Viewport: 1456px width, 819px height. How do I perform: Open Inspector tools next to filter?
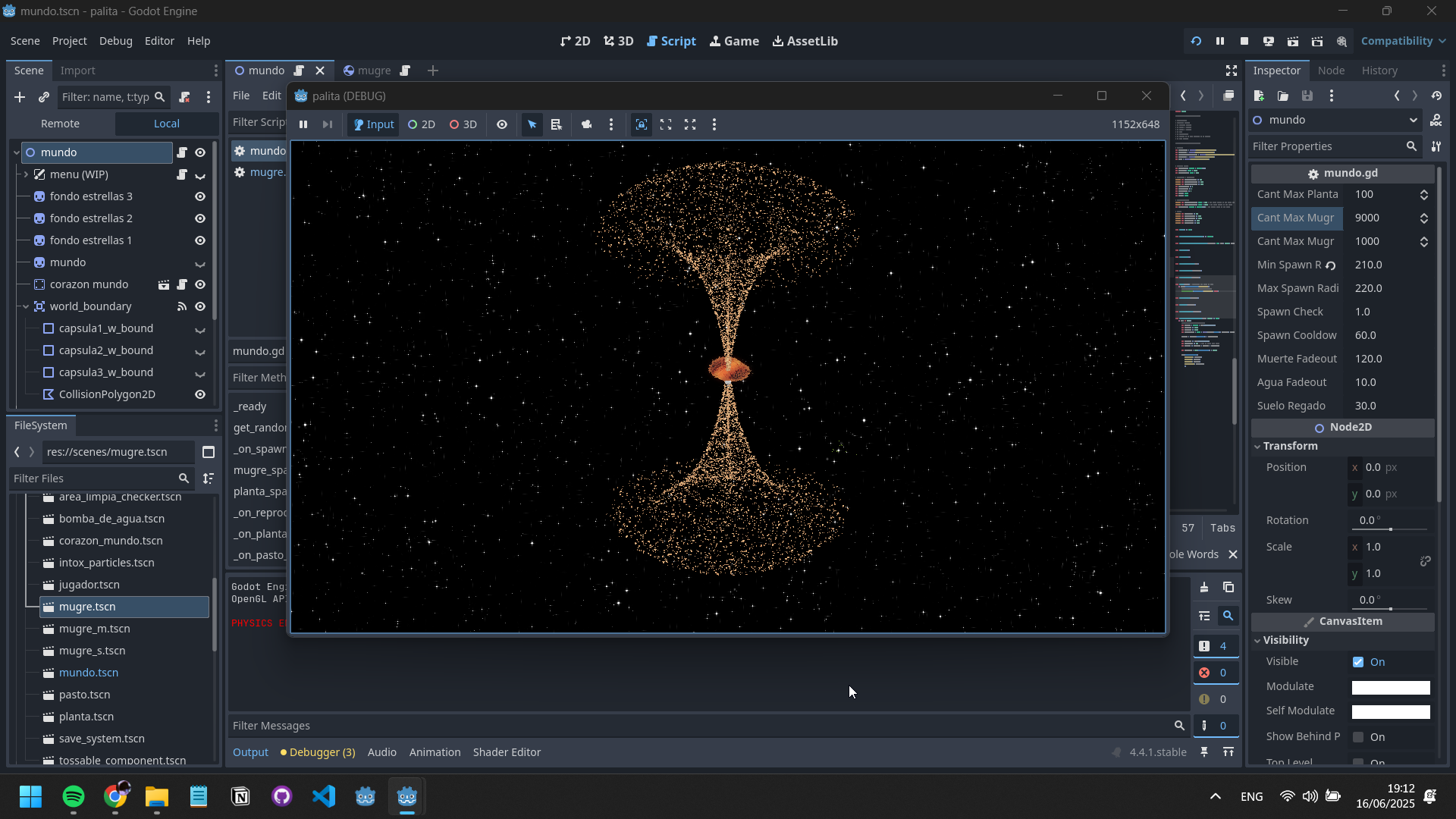[1436, 146]
